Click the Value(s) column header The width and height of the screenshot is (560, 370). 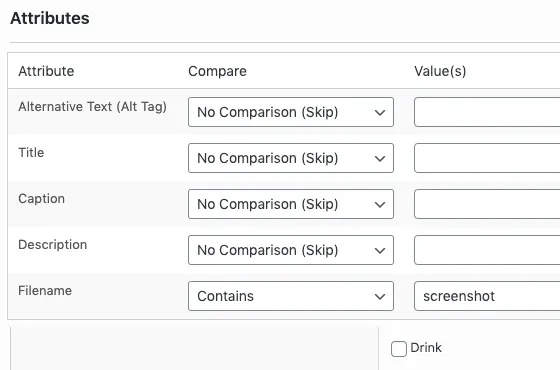(x=440, y=71)
